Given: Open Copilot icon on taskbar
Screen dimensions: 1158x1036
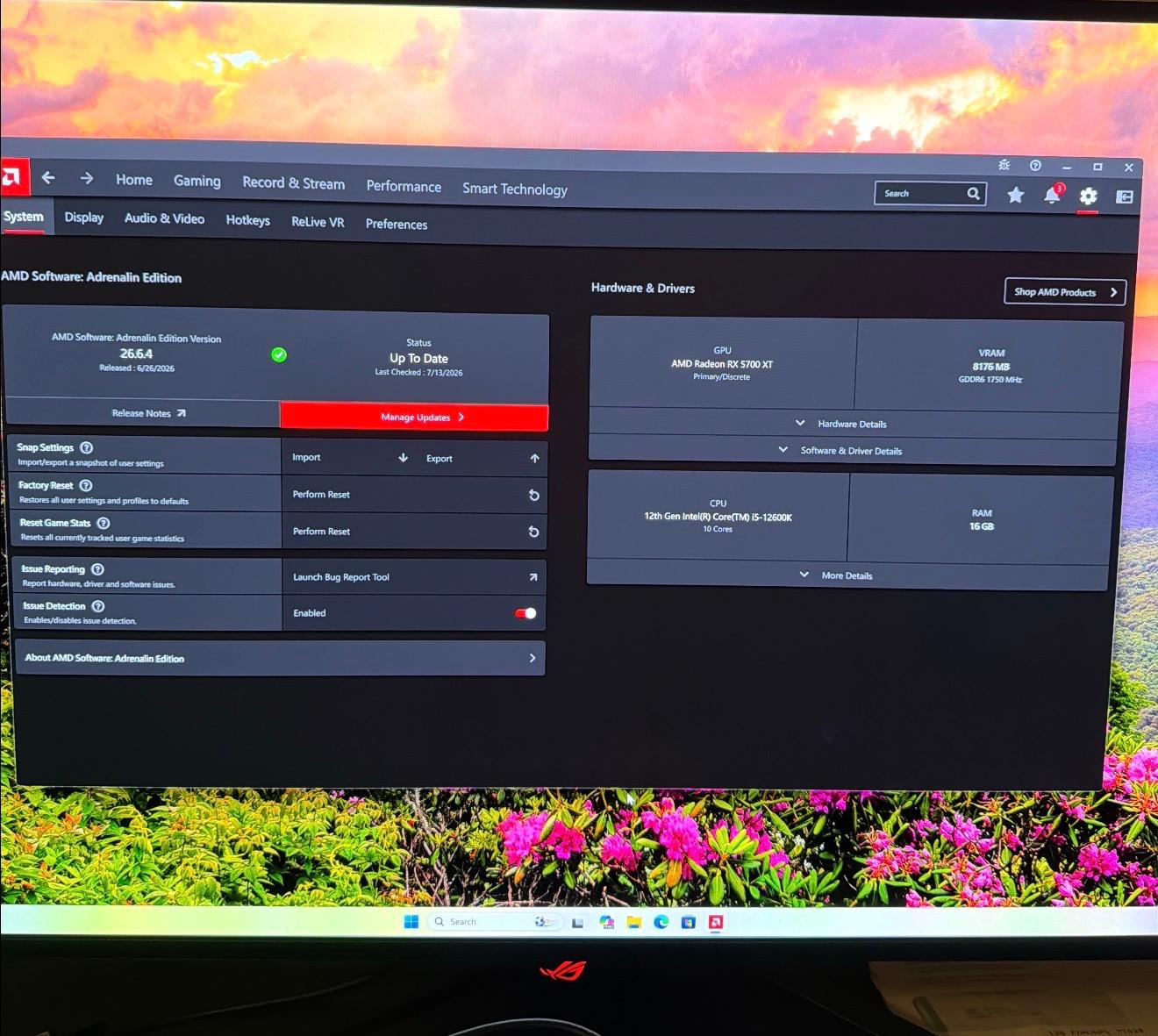Looking at the screenshot, I should point(606,922).
